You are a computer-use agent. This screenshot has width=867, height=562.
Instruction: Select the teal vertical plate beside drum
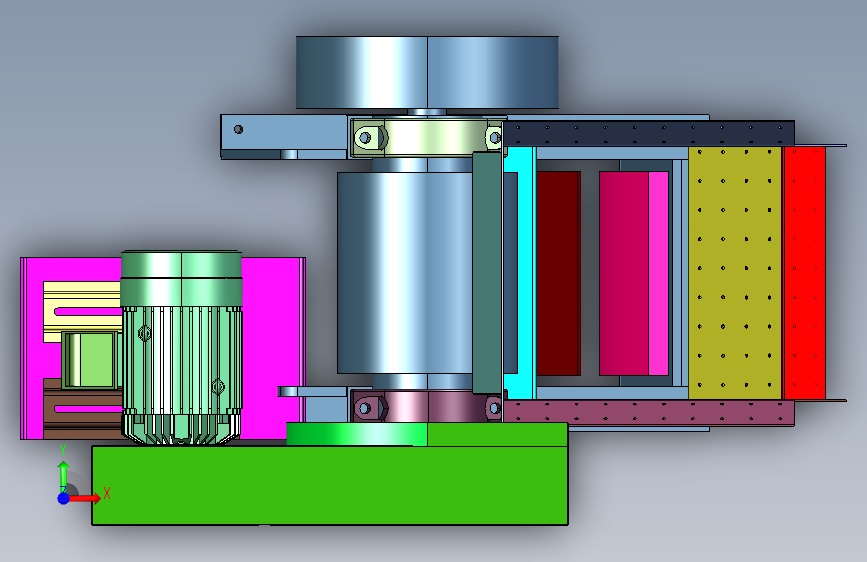pyautogui.click(x=487, y=273)
